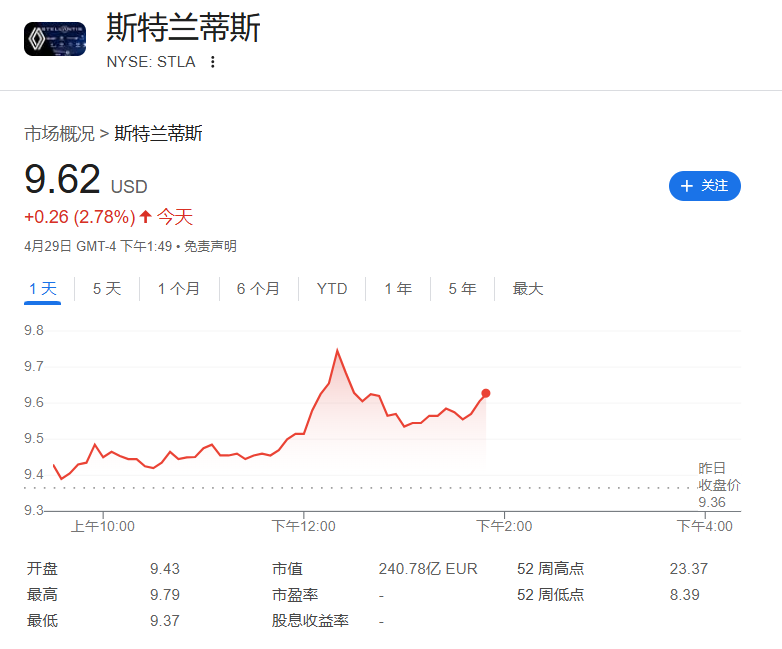Screen dimensions: 782x649
Task: Click the 斯特兰蒂斯 page title
Action: pos(183,28)
